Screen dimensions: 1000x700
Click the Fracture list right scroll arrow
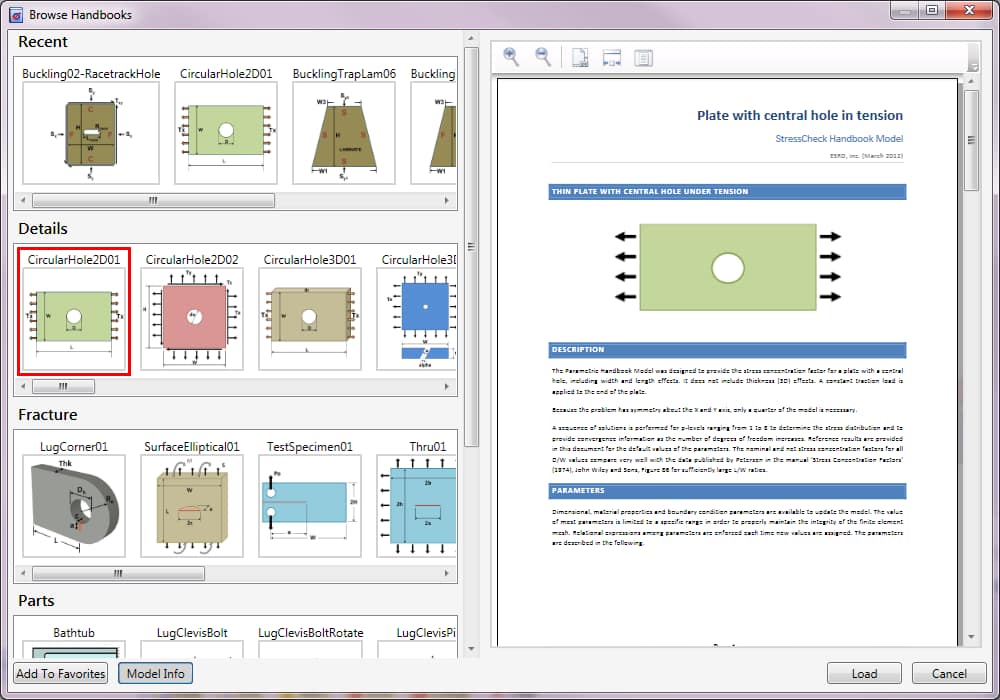point(449,574)
